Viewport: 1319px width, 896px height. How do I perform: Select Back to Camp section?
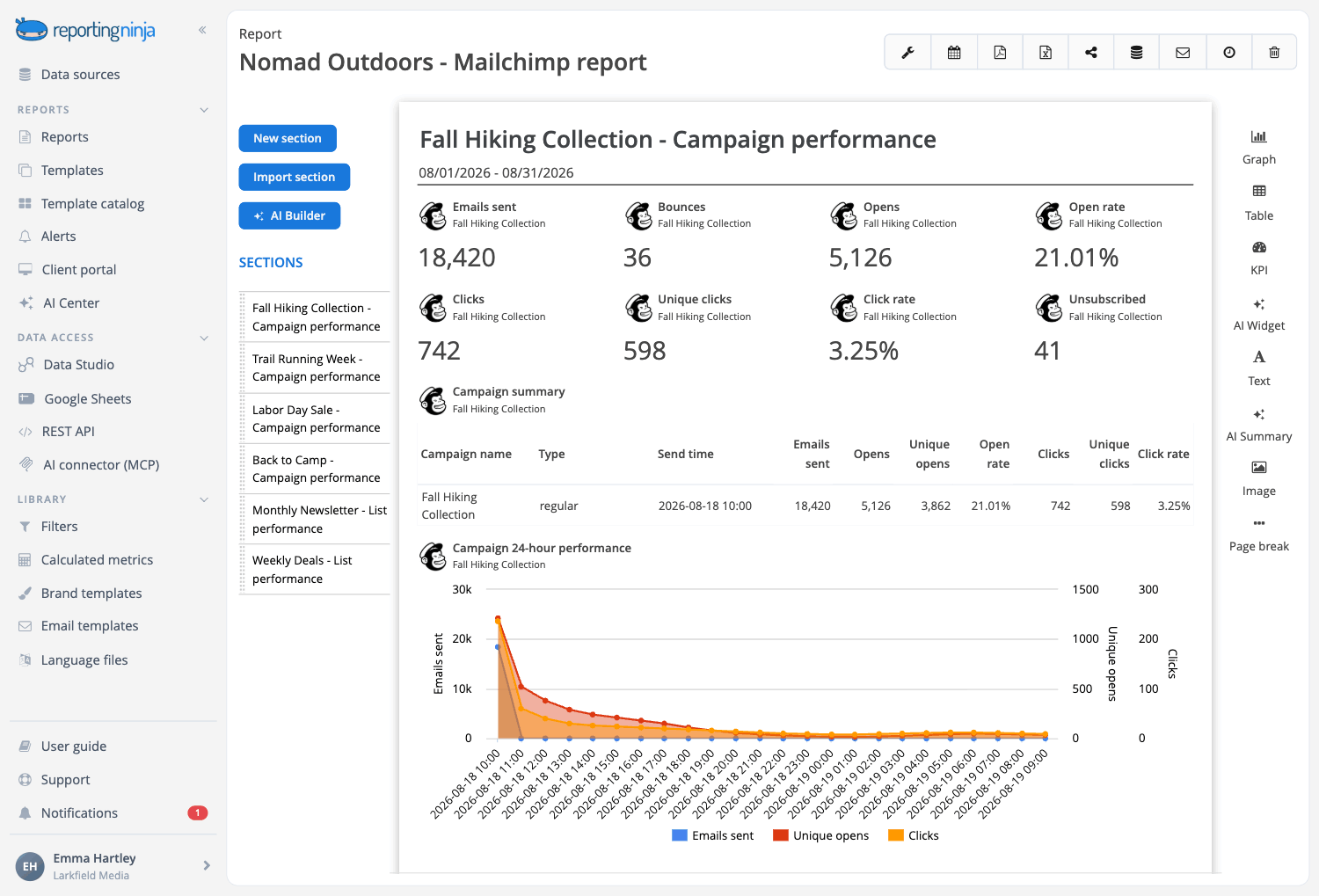point(315,469)
